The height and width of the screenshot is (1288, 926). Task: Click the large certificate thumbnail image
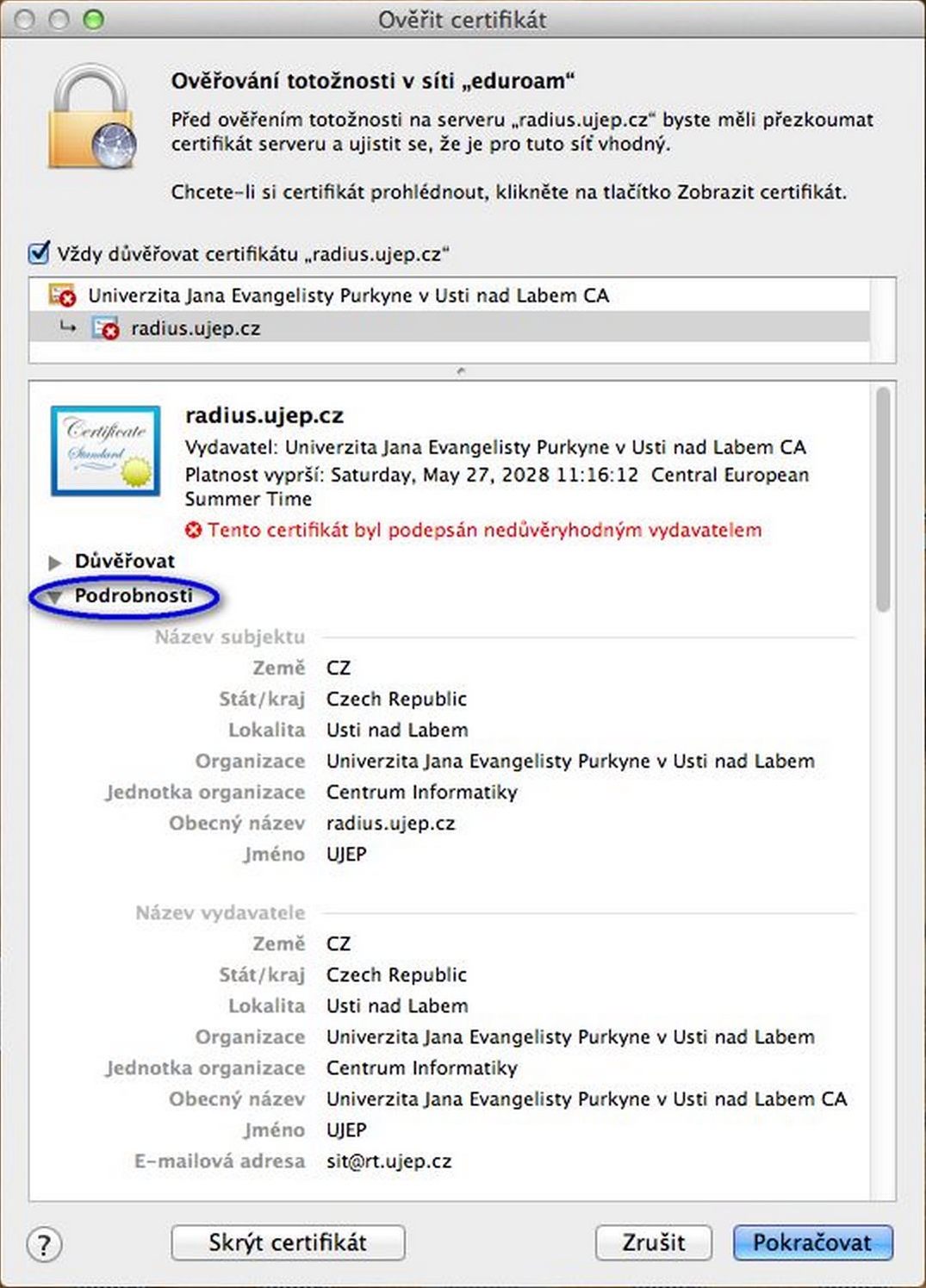[x=105, y=451]
